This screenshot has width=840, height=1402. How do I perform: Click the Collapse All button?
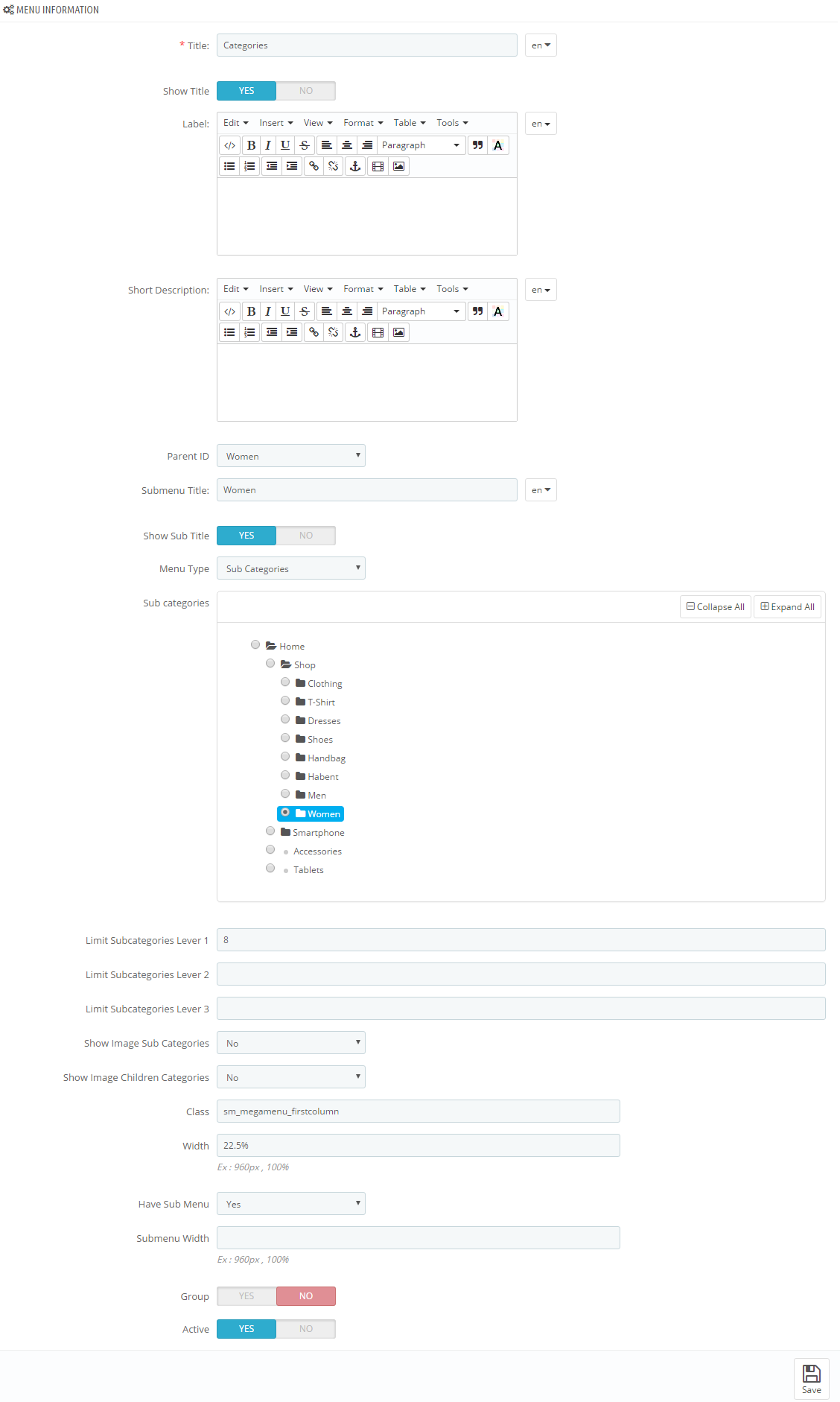[x=716, y=607]
